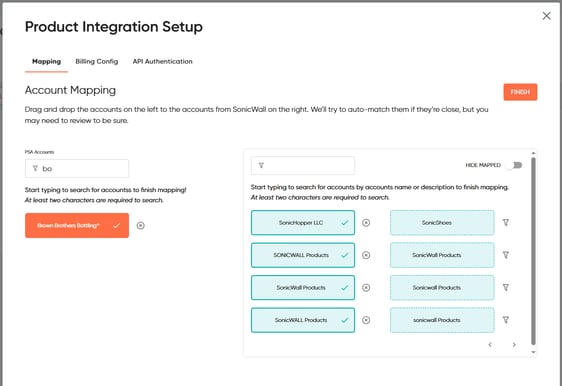
Task: Click the HIDE MAPPED label
Action: (x=483, y=165)
